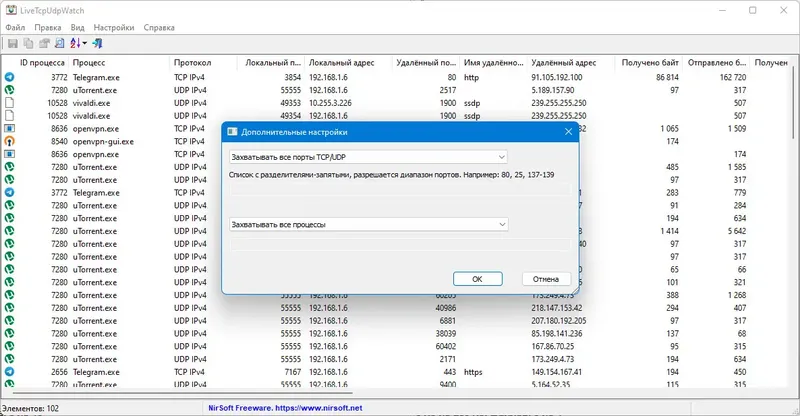Image resolution: width=800 pixels, height=416 pixels.
Task: Click the value 162 720 sent bytes
Action: click(733, 77)
